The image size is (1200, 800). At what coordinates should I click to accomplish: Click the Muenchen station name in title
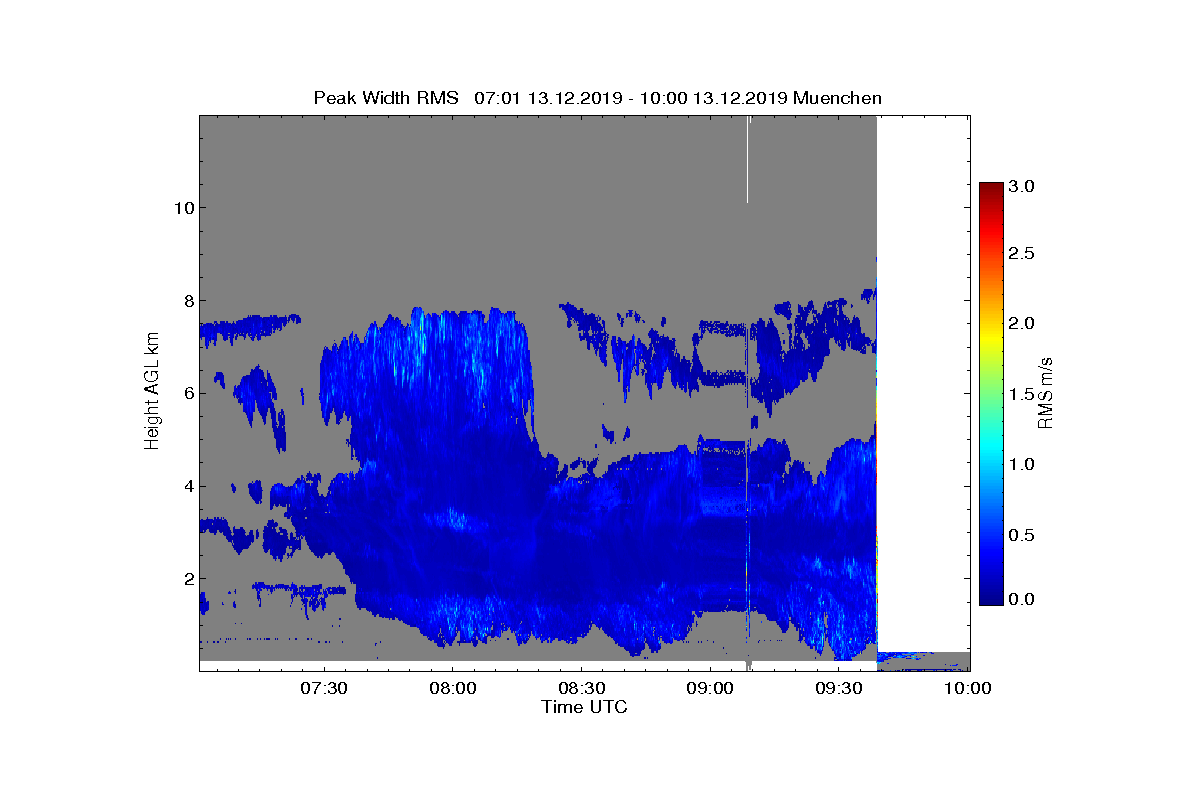(x=837, y=98)
